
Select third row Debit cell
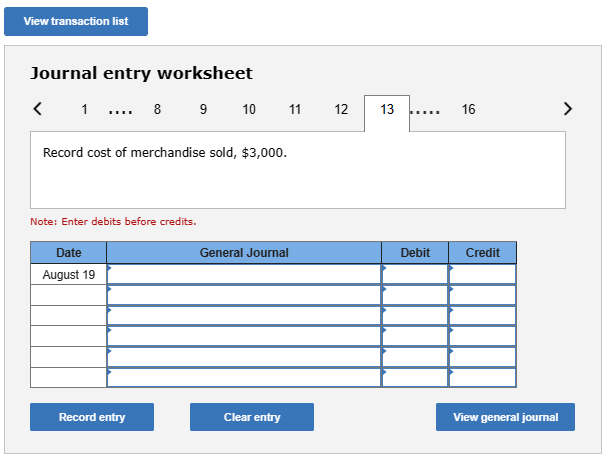tap(415, 316)
